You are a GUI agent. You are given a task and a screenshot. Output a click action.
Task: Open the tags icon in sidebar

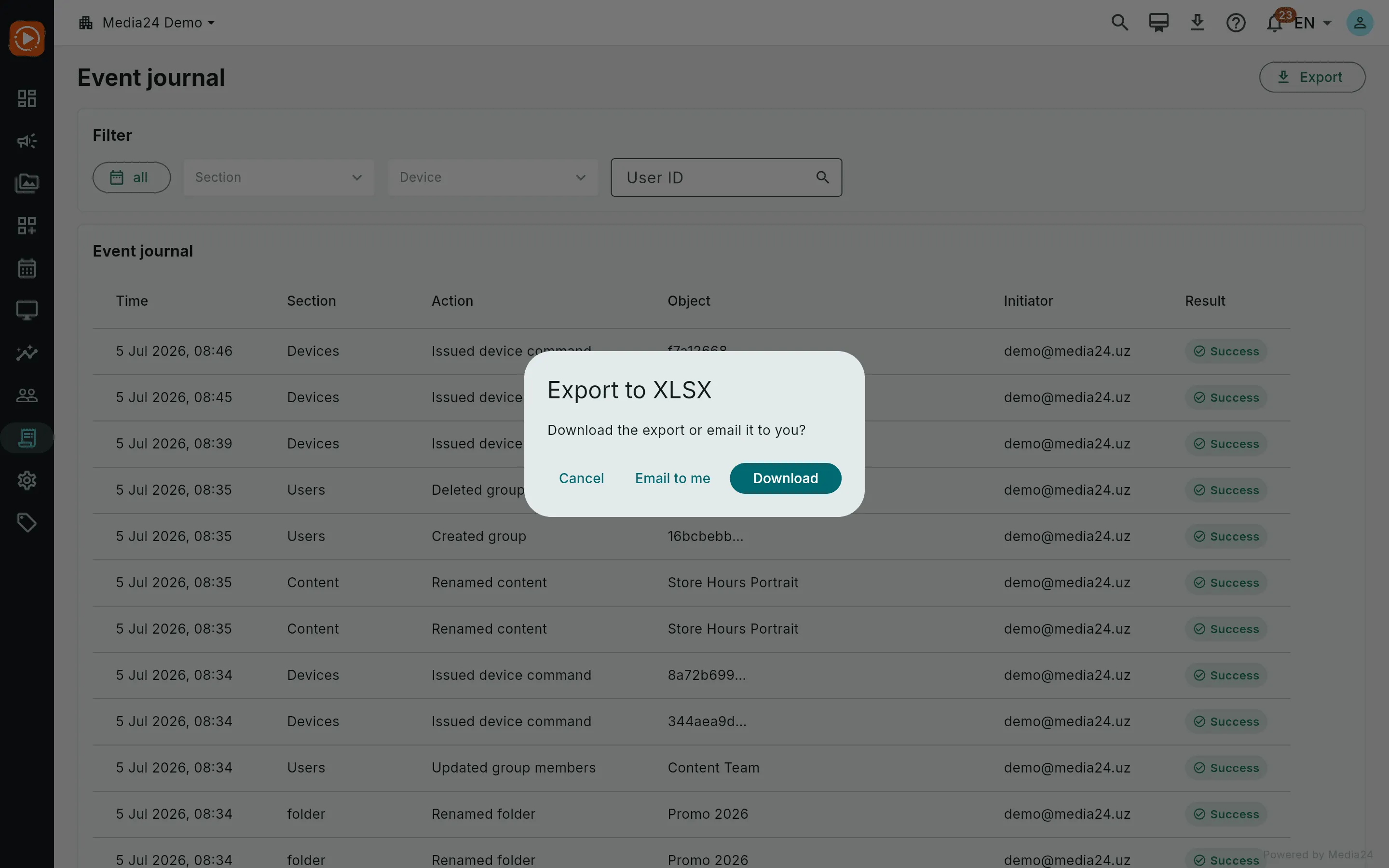[x=27, y=523]
